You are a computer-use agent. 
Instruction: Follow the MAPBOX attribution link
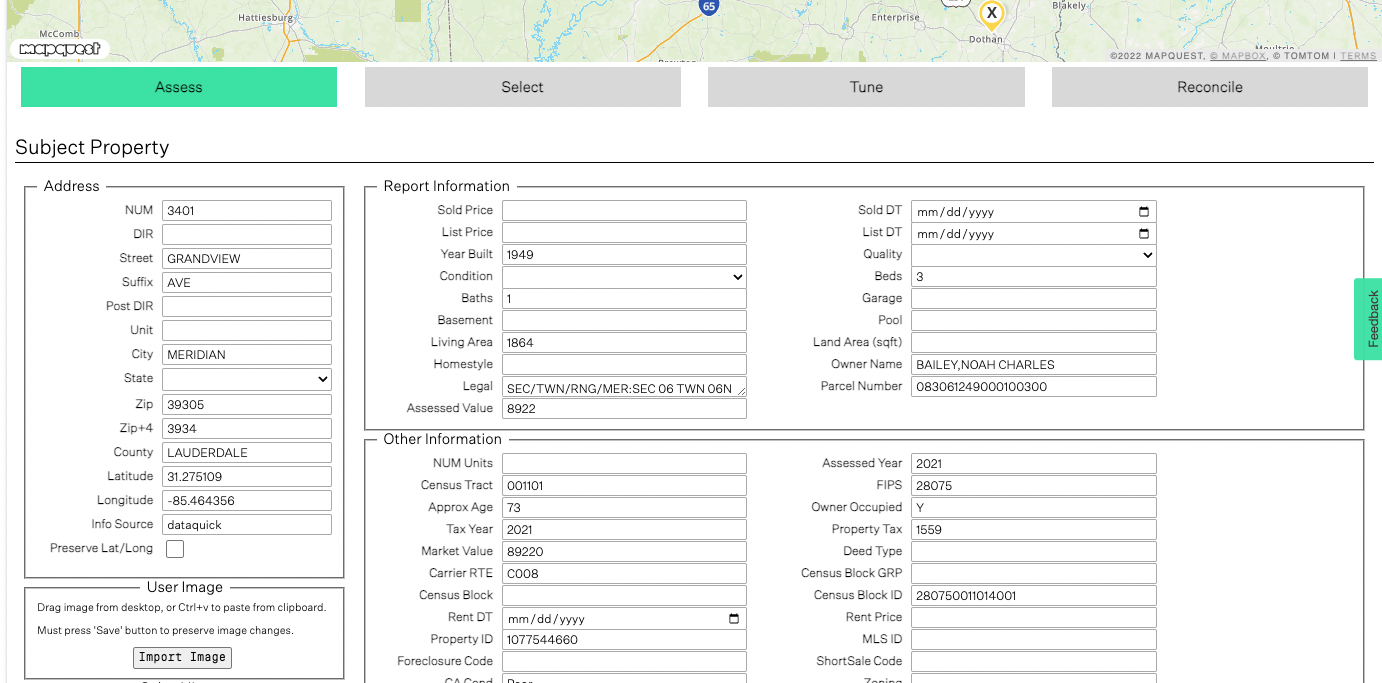pos(1237,56)
